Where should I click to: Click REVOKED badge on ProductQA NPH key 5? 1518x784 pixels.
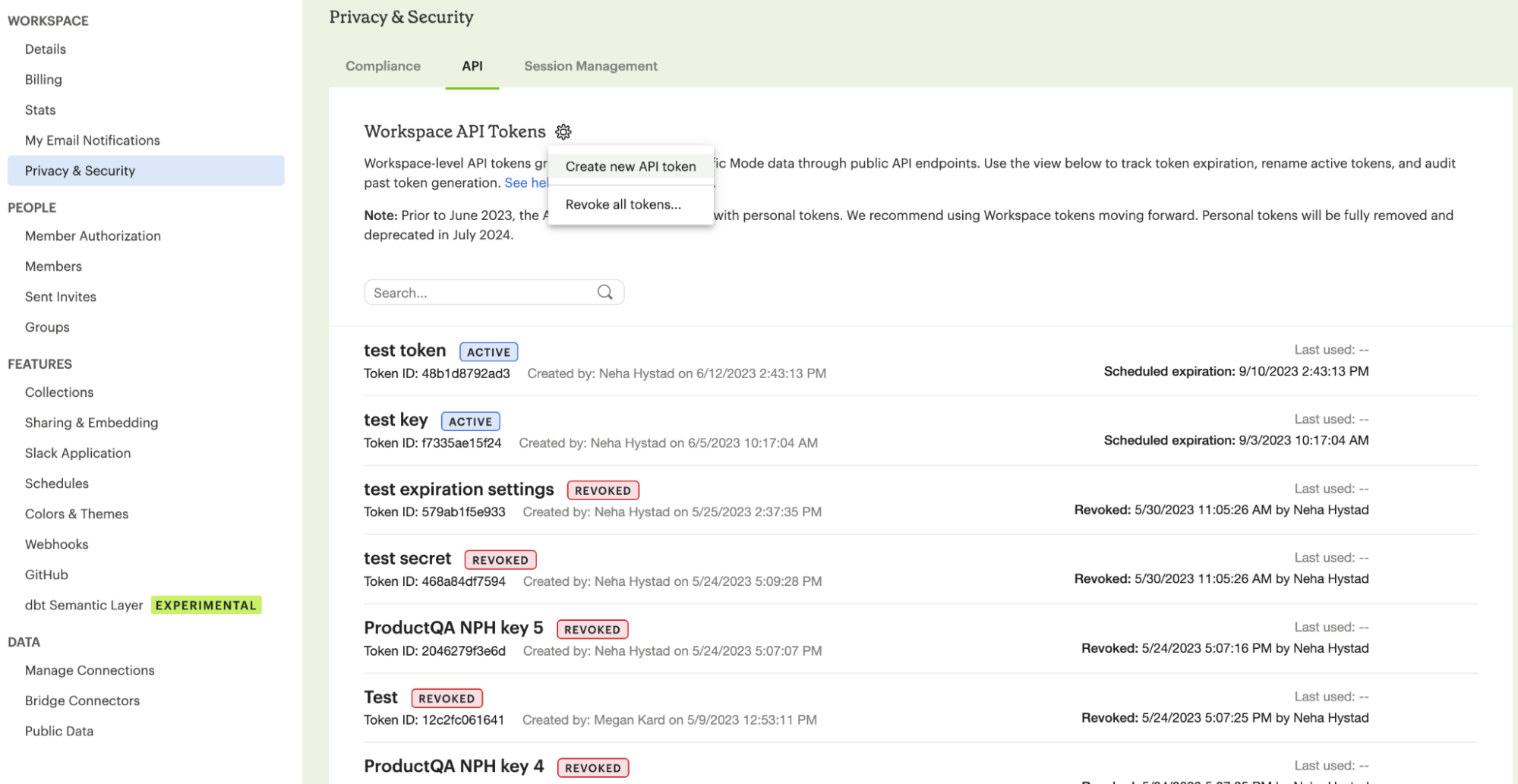[x=592, y=629]
